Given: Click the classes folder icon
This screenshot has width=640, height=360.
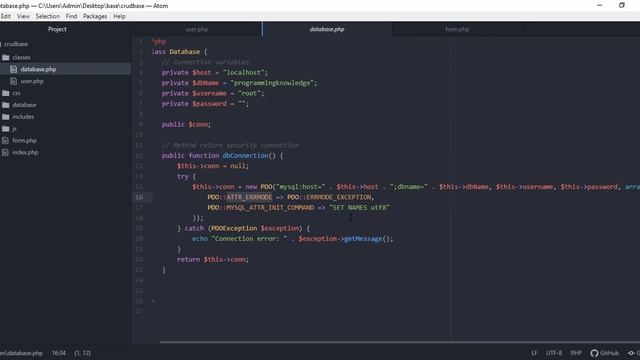Looking at the screenshot, I should click(x=6, y=58).
